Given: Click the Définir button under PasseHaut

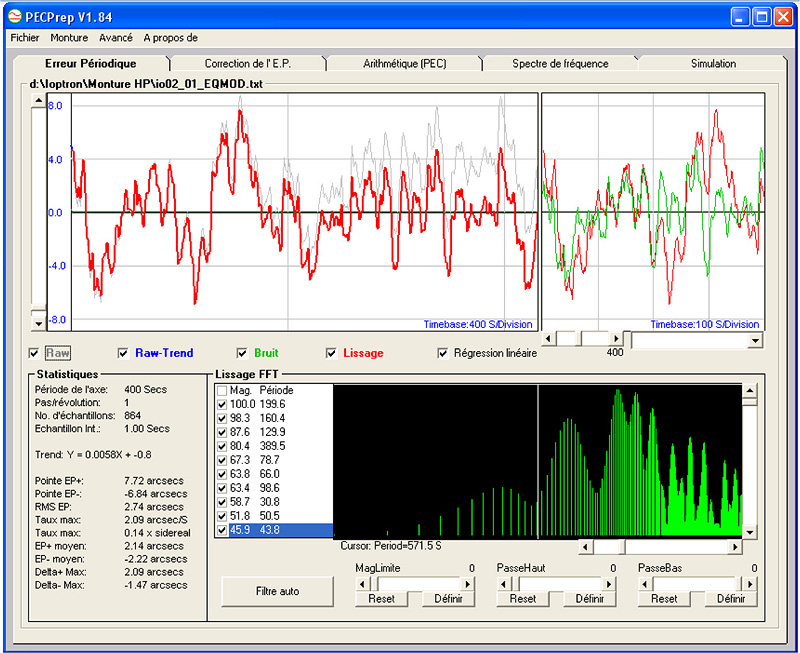Looking at the screenshot, I should (591, 598).
